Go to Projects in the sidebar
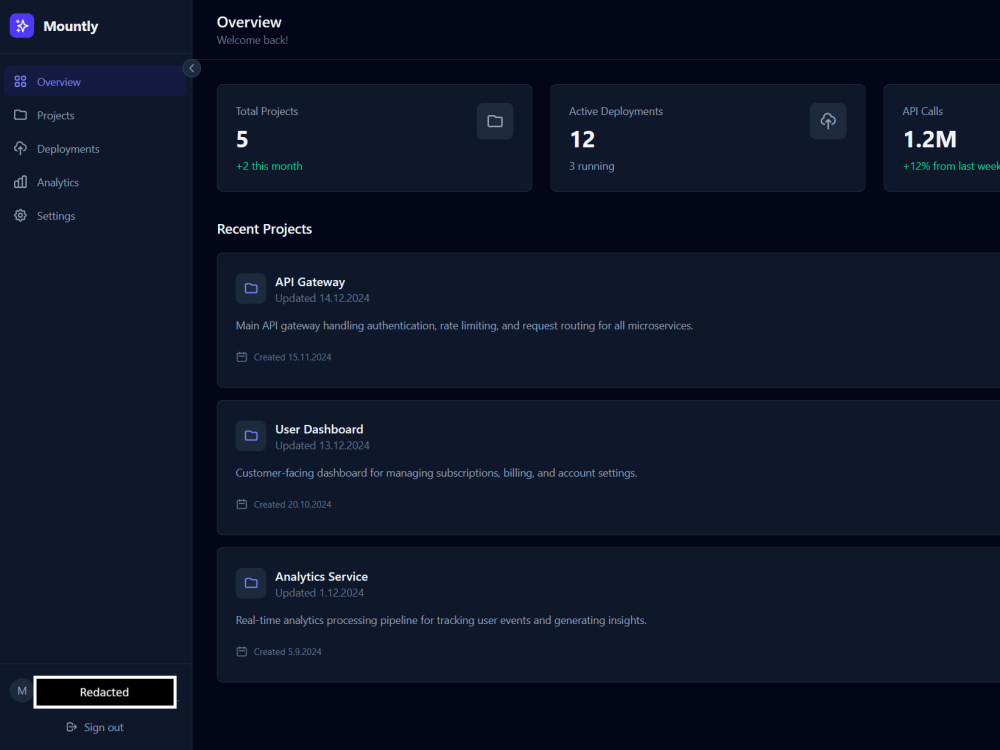1000x750 pixels. point(94,115)
